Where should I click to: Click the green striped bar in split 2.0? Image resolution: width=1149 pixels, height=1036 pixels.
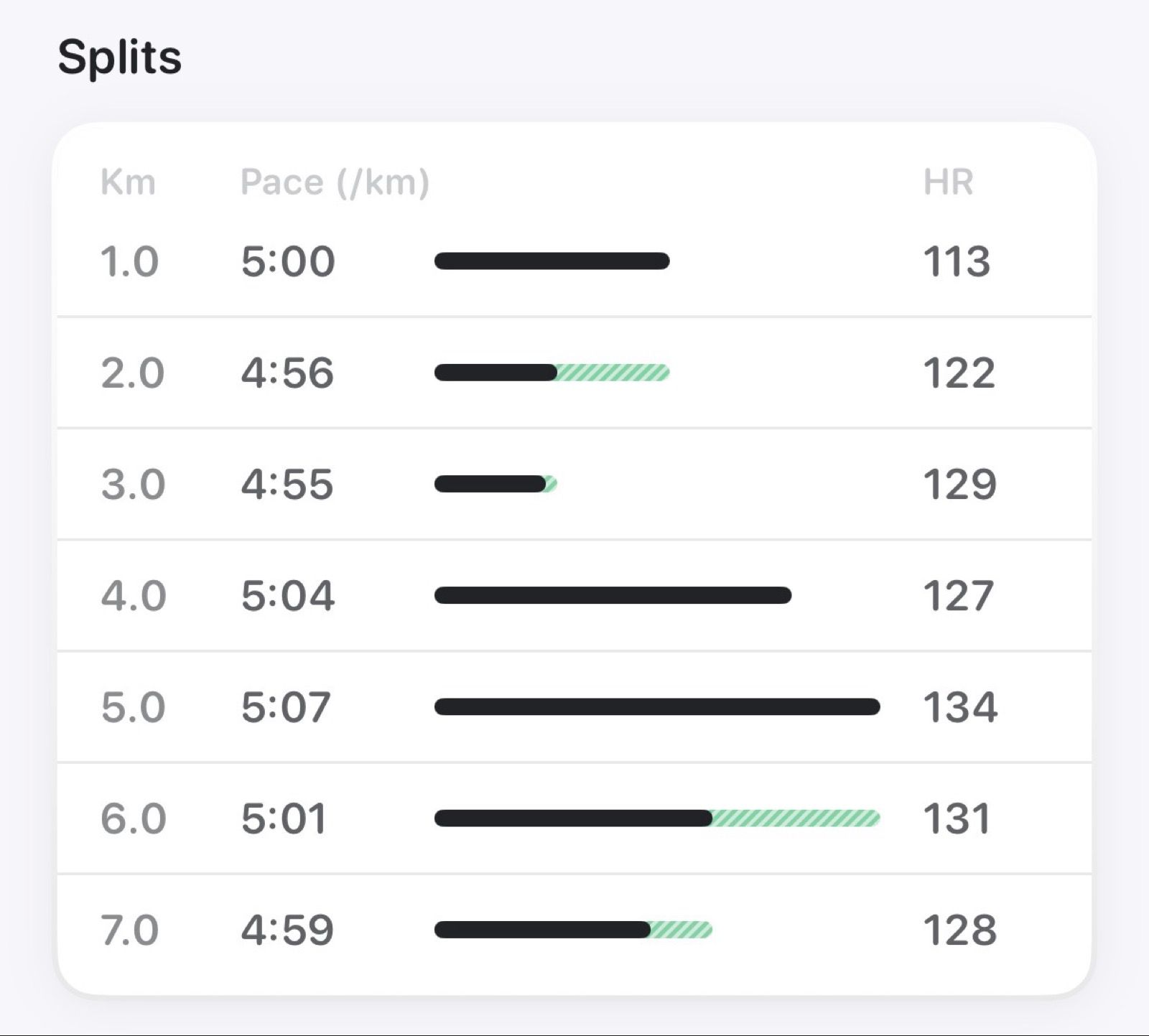coord(613,373)
